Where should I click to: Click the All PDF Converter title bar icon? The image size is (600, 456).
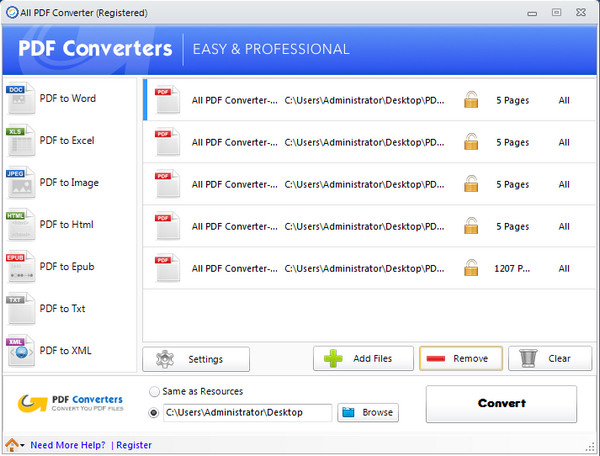tap(12, 12)
